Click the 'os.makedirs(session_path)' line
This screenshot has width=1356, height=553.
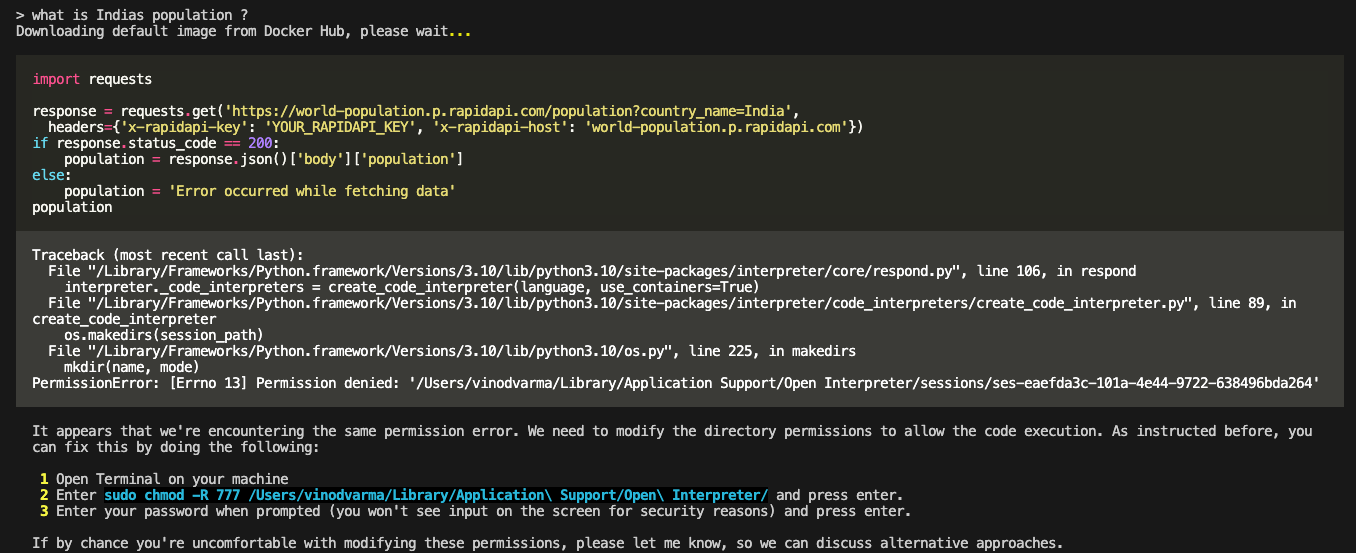(x=164, y=335)
